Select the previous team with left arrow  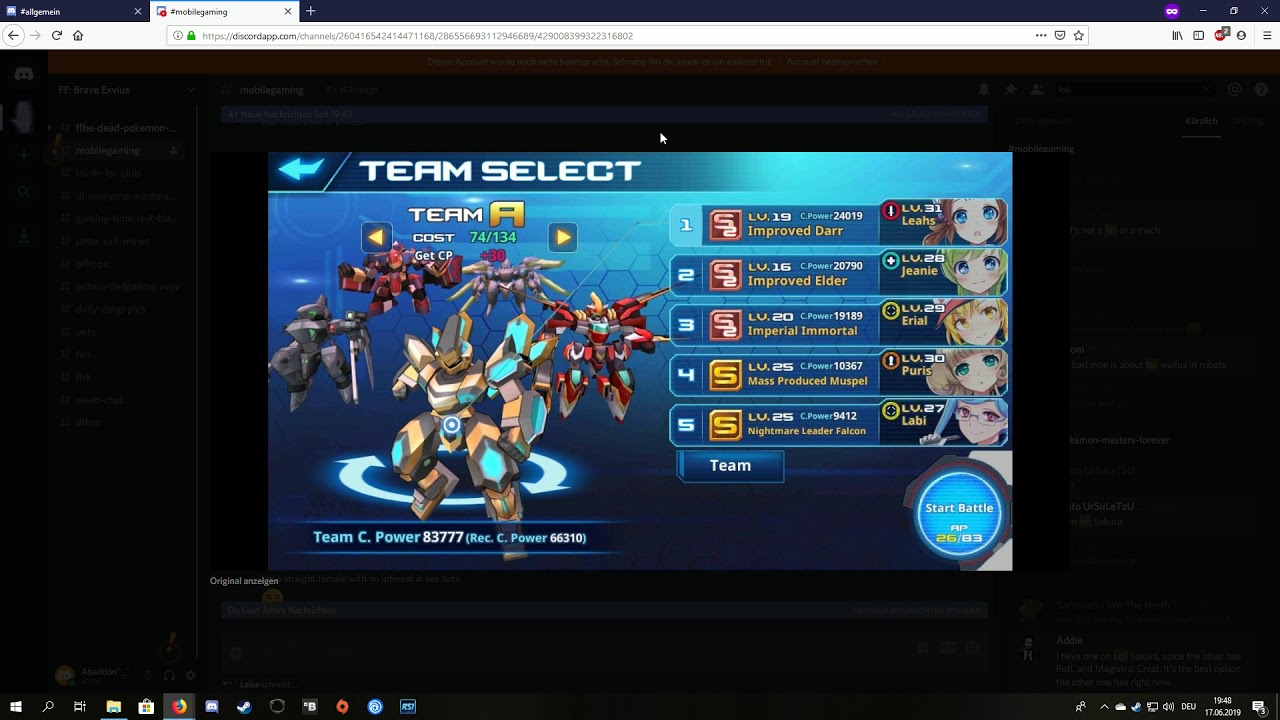pyautogui.click(x=376, y=237)
